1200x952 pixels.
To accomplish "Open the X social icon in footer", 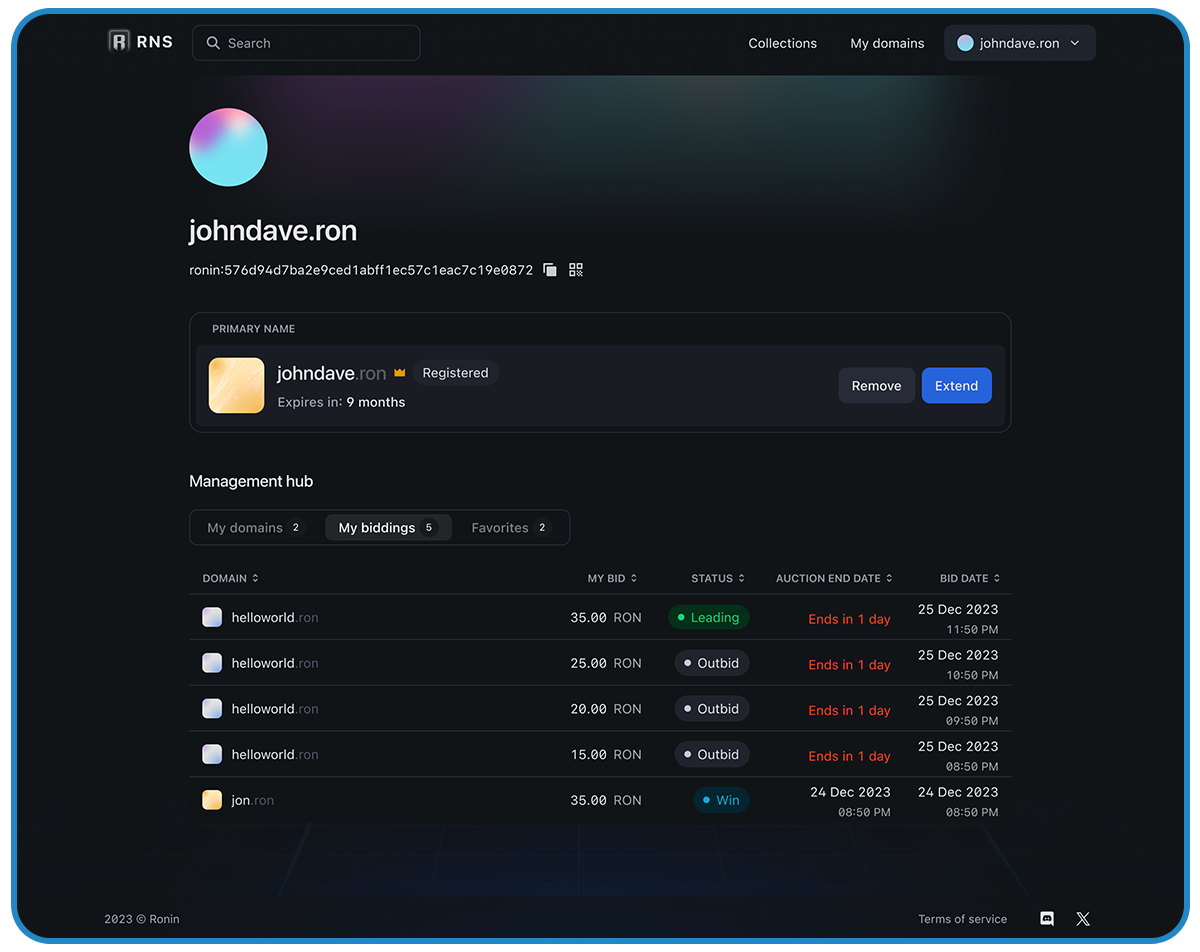I will pos(1083,918).
